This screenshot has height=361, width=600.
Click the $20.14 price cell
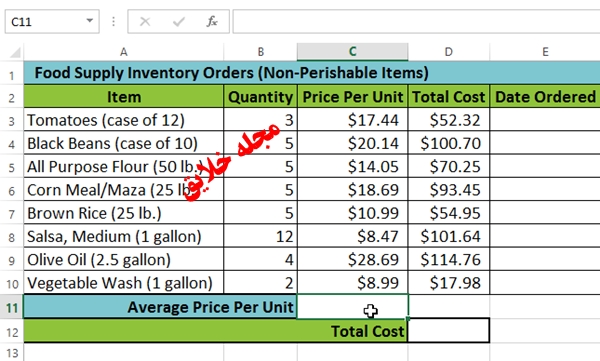coord(353,143)
